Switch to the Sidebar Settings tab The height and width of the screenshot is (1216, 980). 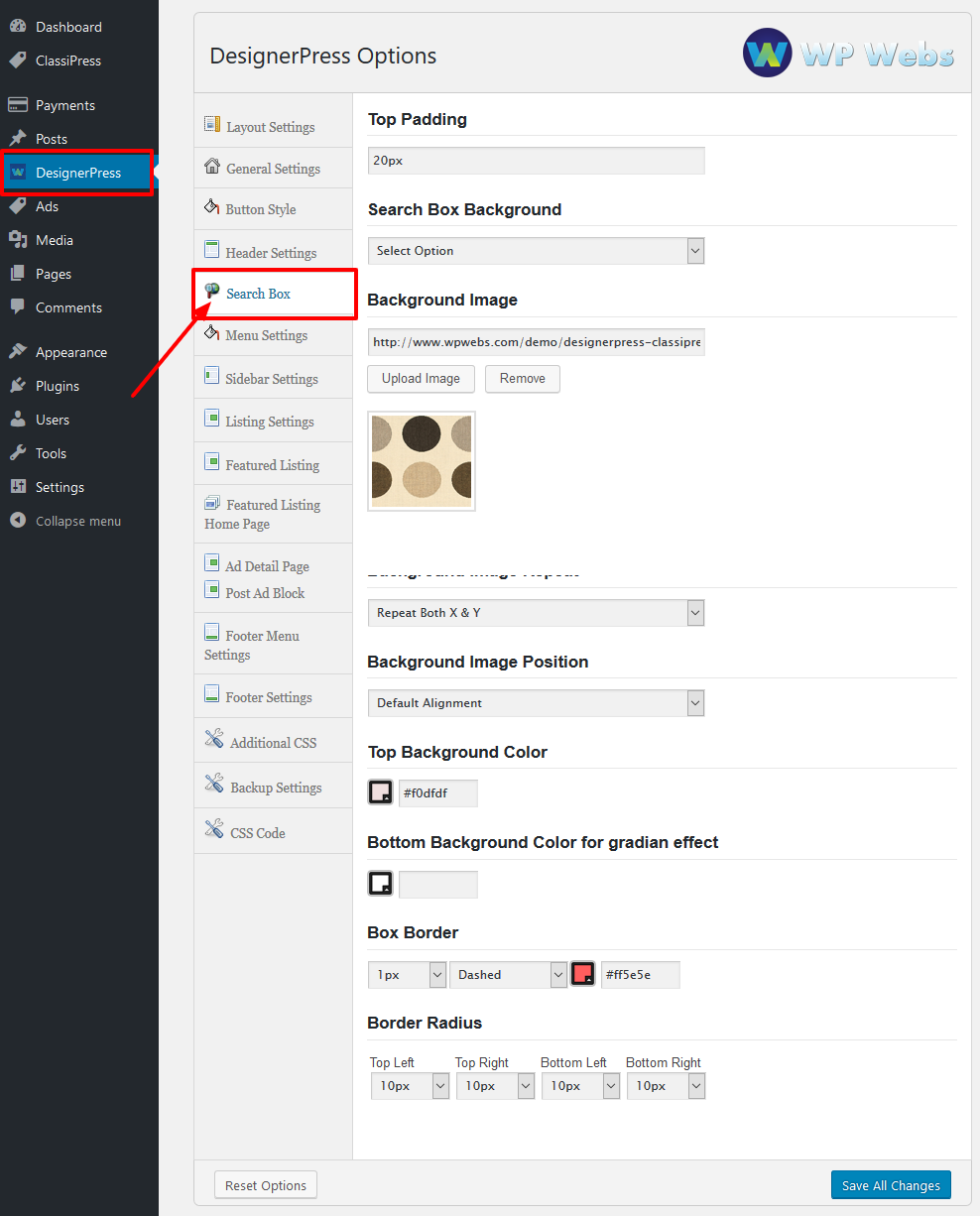pos(274,378)
